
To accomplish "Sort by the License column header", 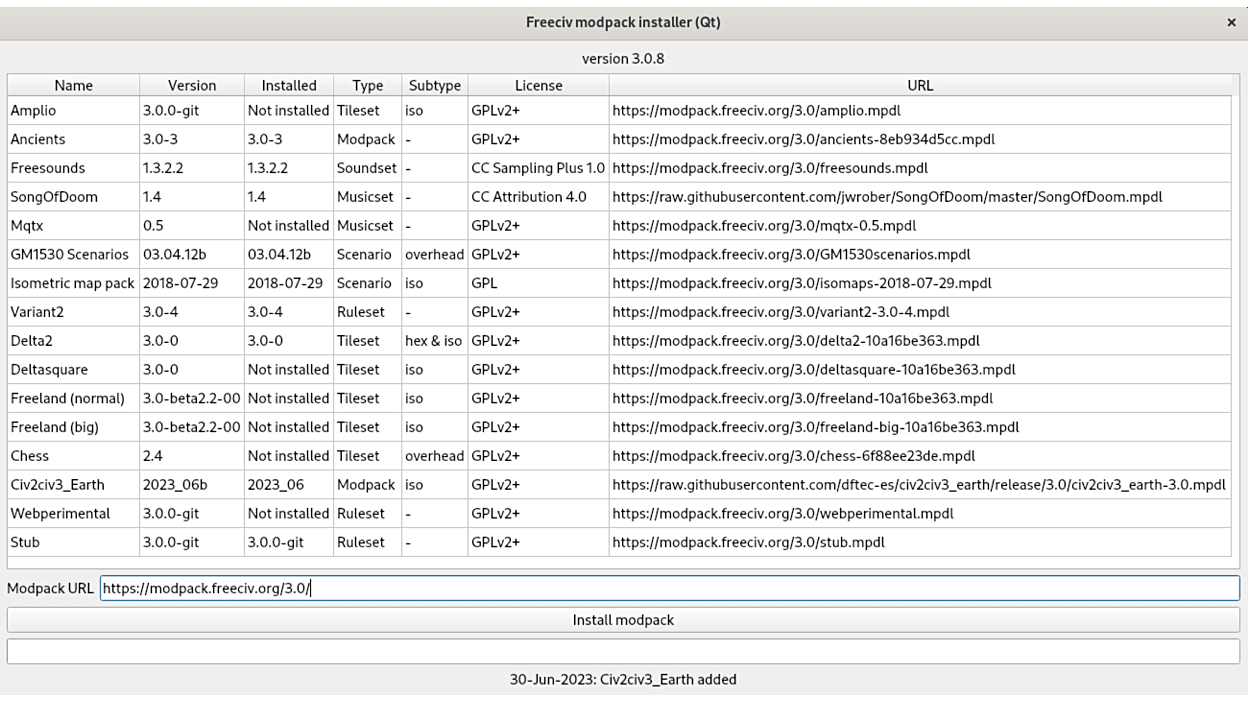I will click(538, 85).
